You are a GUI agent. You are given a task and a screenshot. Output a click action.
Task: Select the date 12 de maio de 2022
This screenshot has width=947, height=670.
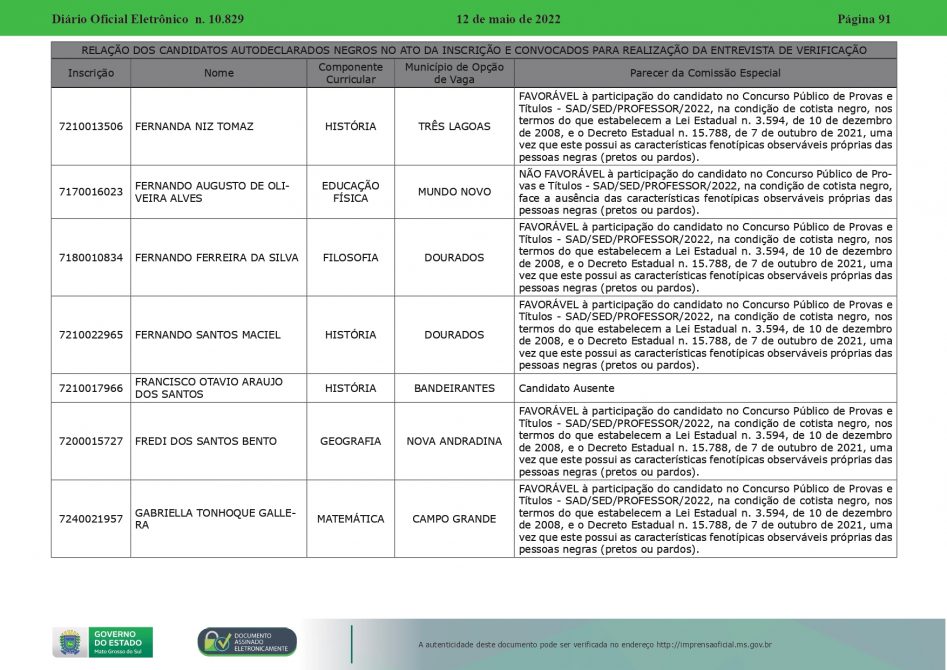coord(508,19)
